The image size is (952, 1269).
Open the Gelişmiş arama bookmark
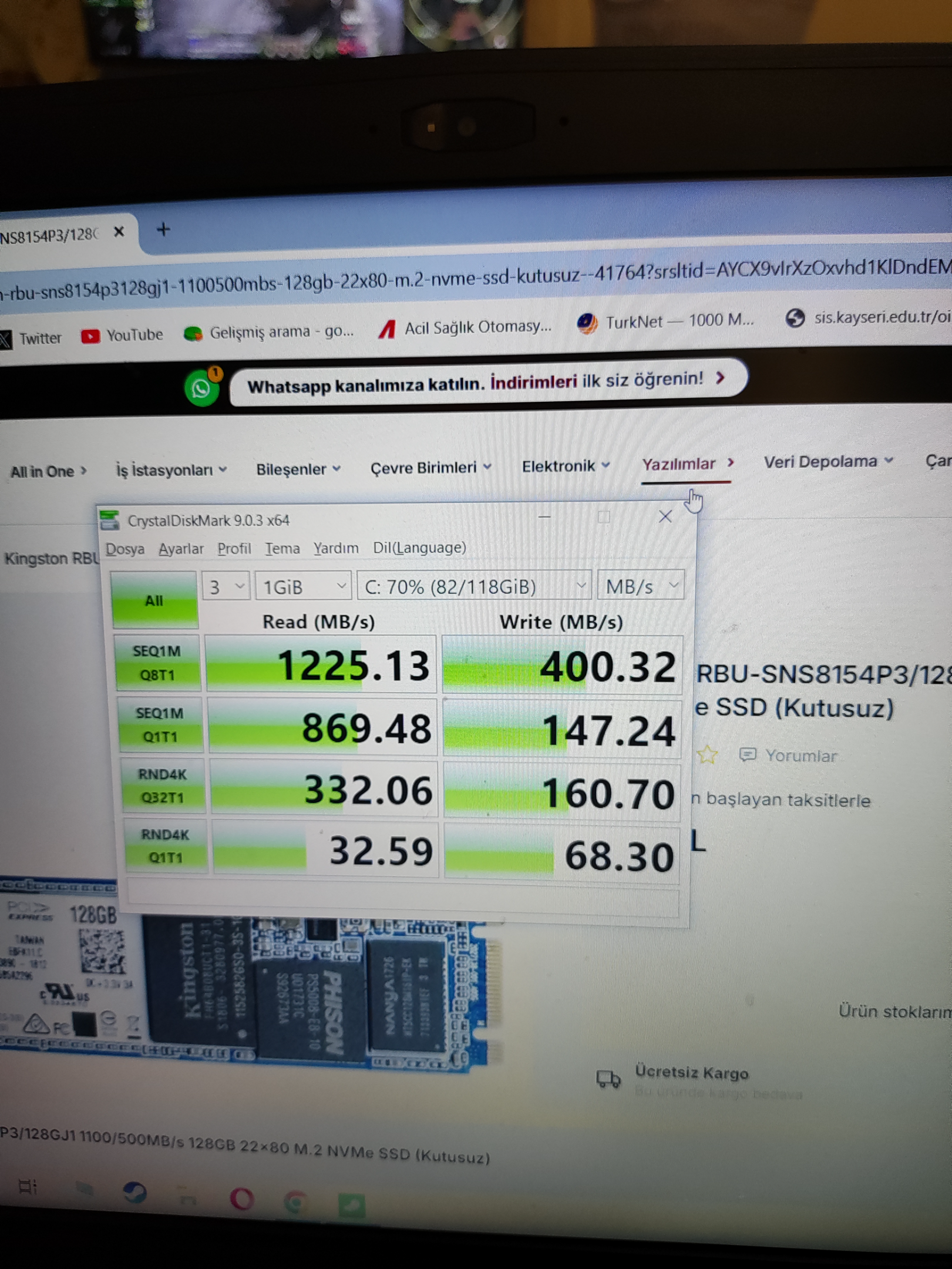click(x=268, y=333)
